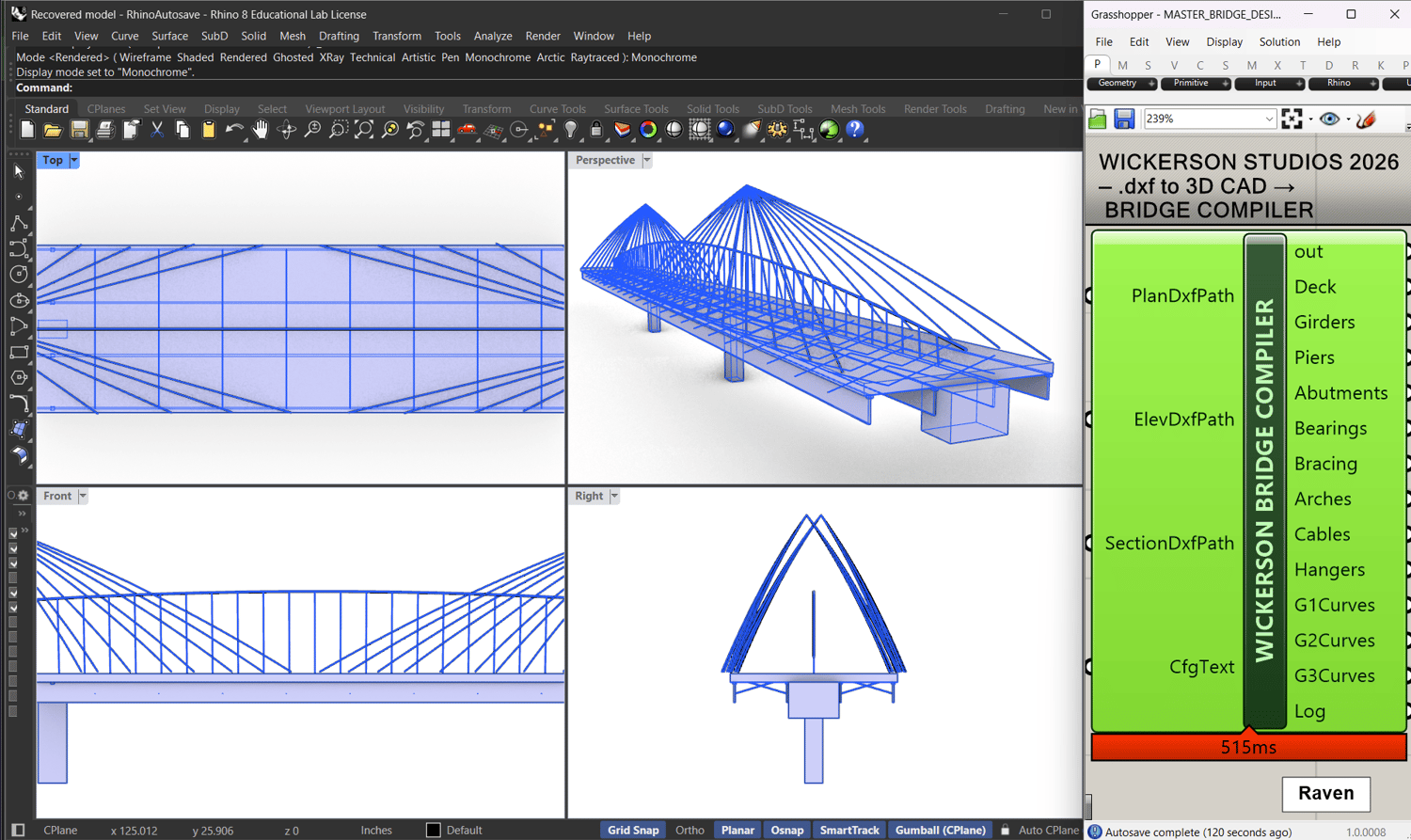The height and width of the screenshot is (840, 1411).
Task: Toggle the Auto CPlane status bar item
Action: (1049, 831)
